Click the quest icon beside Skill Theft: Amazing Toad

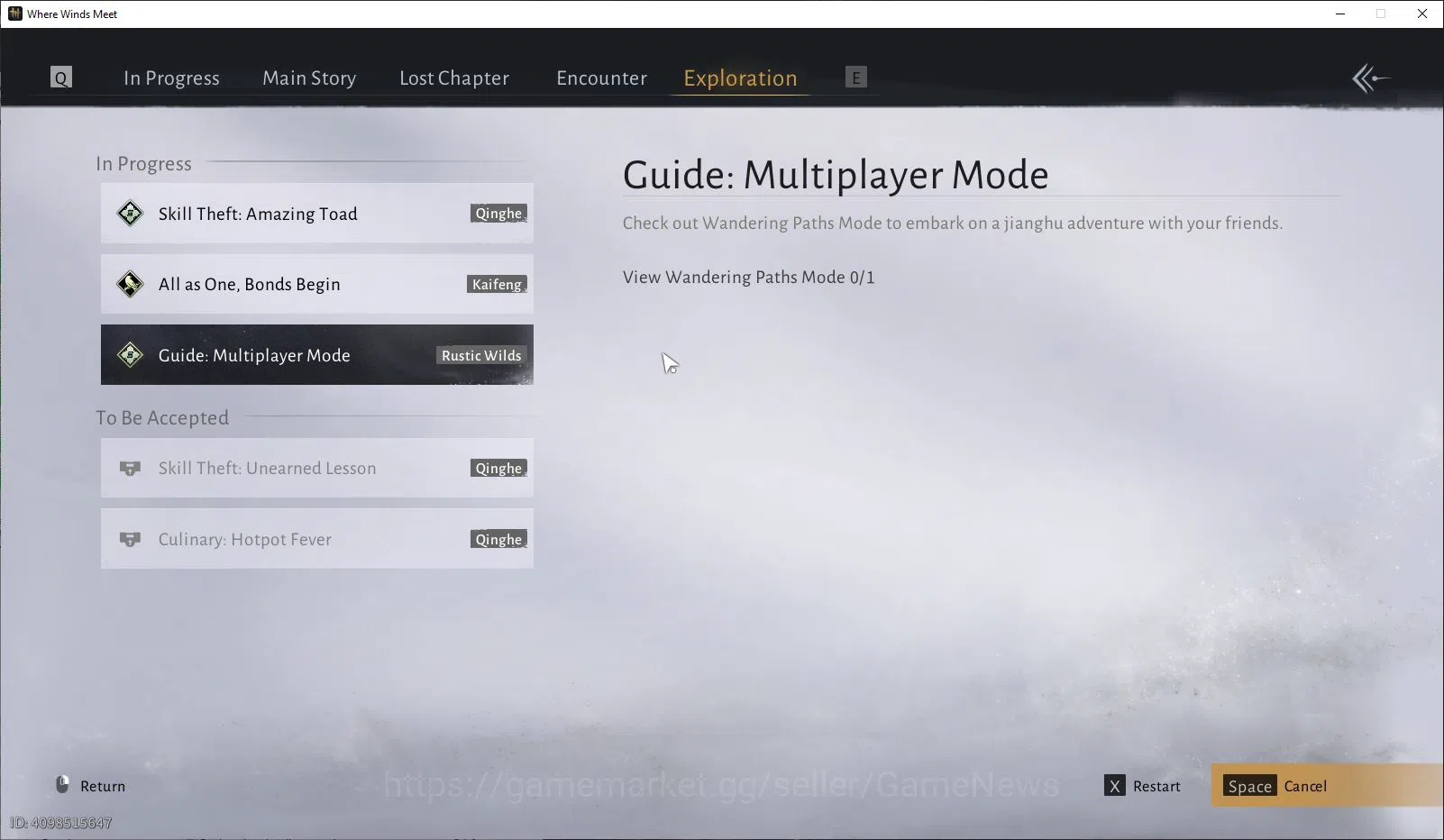pos(130,214)
